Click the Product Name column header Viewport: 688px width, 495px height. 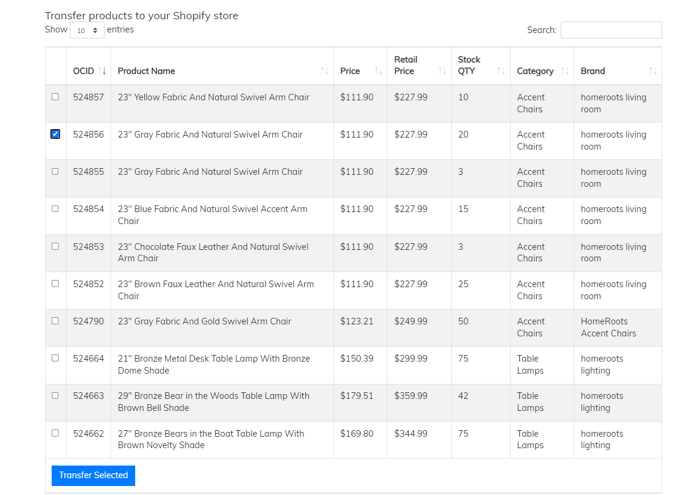pyautogui.click(x=146, y=71)
